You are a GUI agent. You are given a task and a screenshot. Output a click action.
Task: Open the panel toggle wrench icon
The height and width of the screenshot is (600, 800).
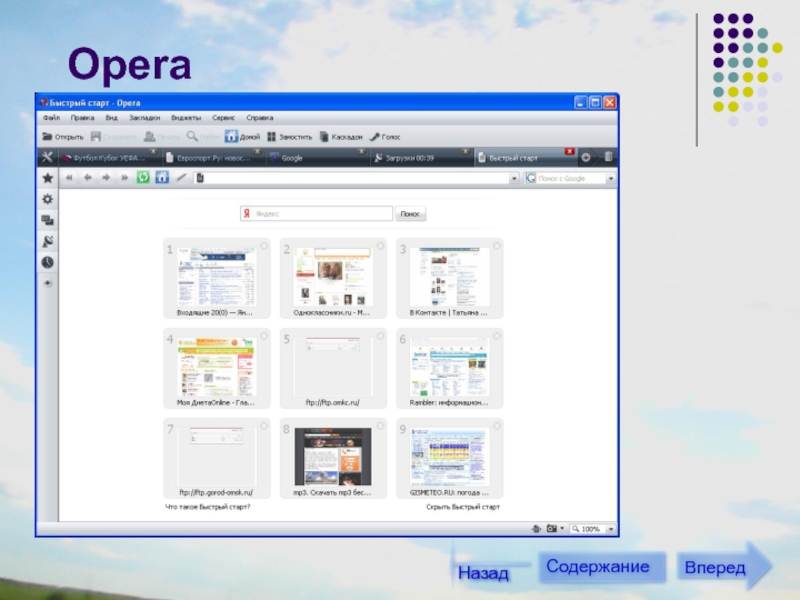pos(47,157)
